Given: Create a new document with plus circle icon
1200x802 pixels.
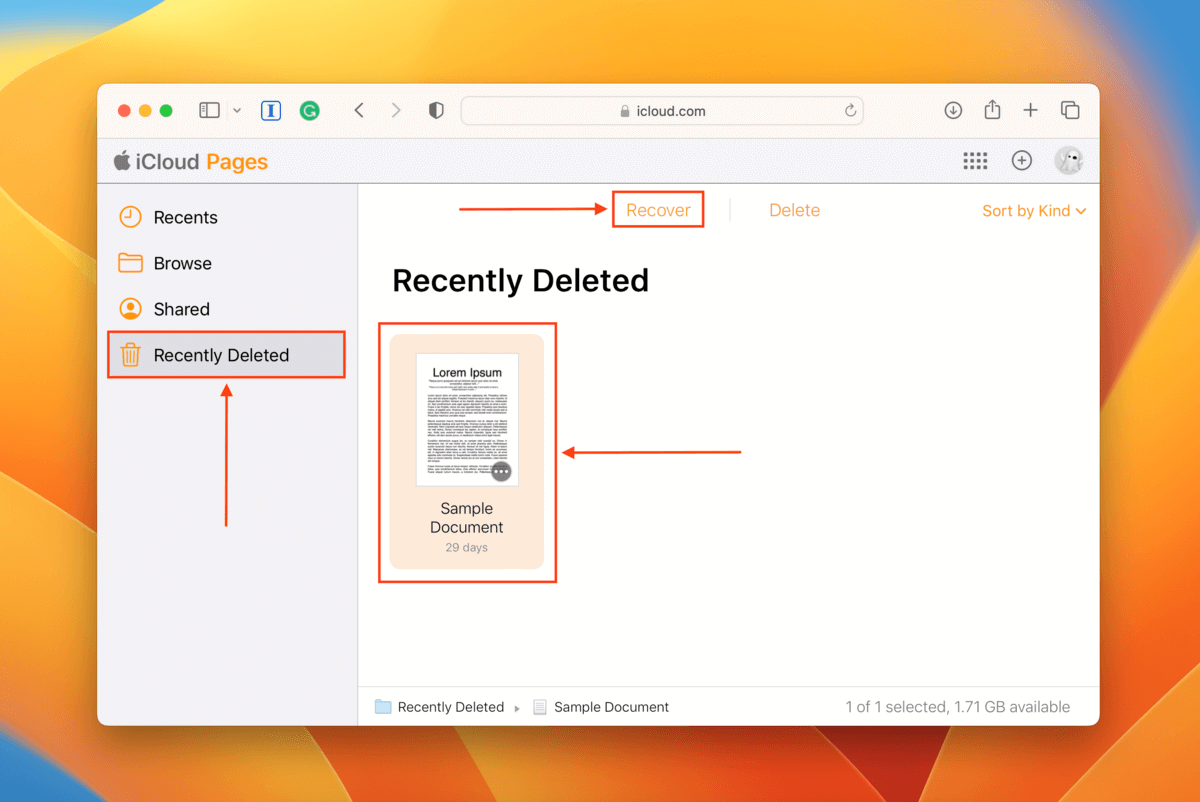Looking at the screenshot, I should pos(1021,161).
